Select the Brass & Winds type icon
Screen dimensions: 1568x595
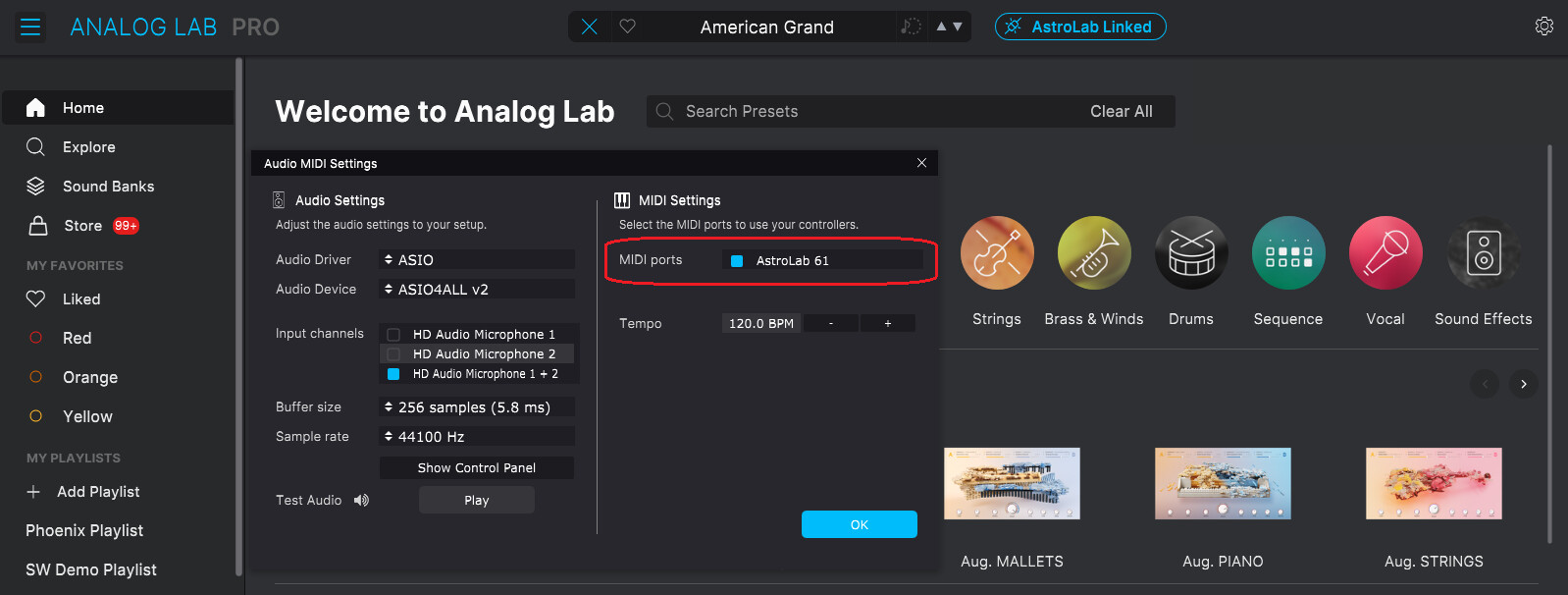[x=1094, y=252]
